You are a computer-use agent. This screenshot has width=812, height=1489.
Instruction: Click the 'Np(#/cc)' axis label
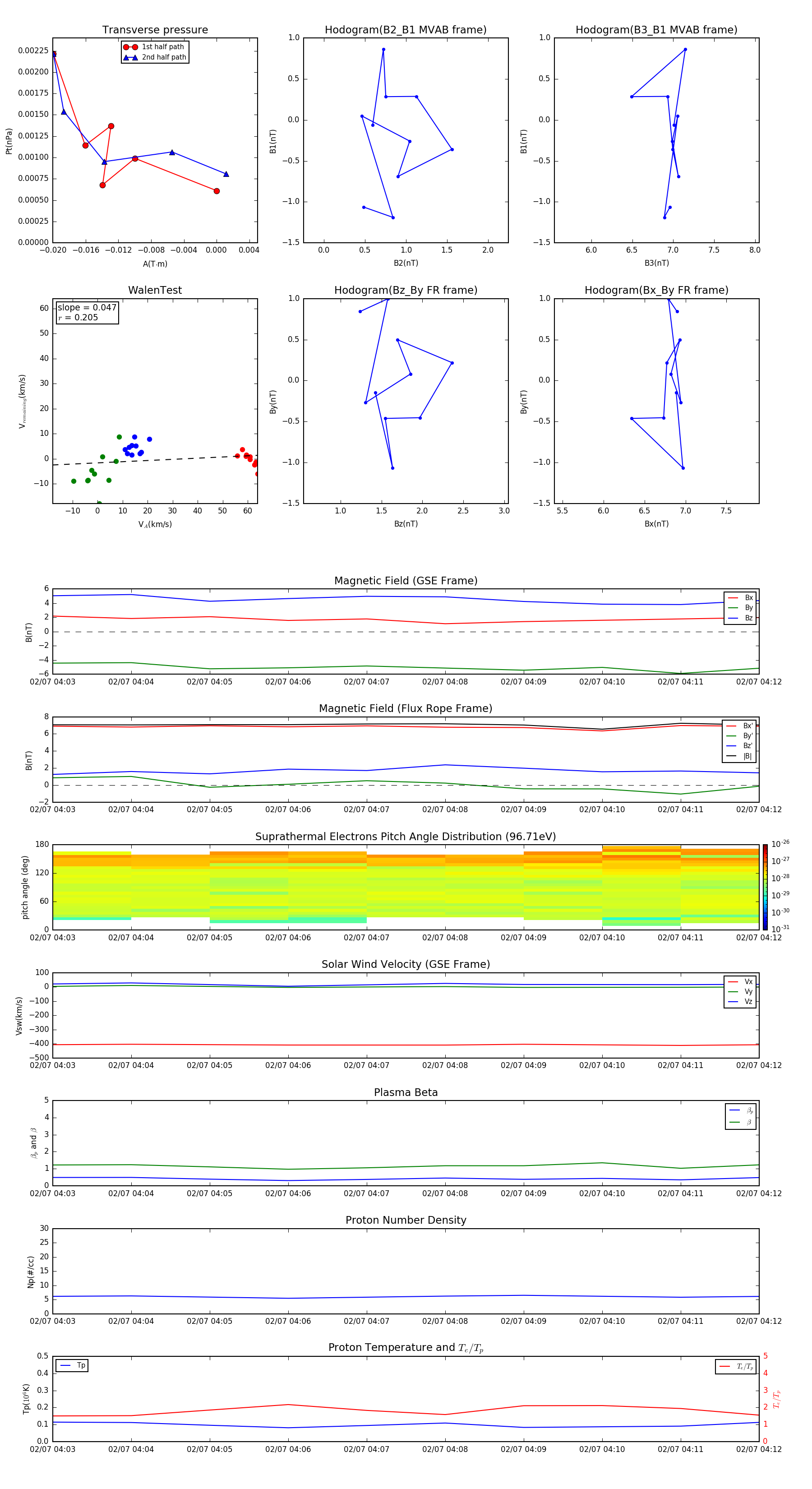[31, 1272]
